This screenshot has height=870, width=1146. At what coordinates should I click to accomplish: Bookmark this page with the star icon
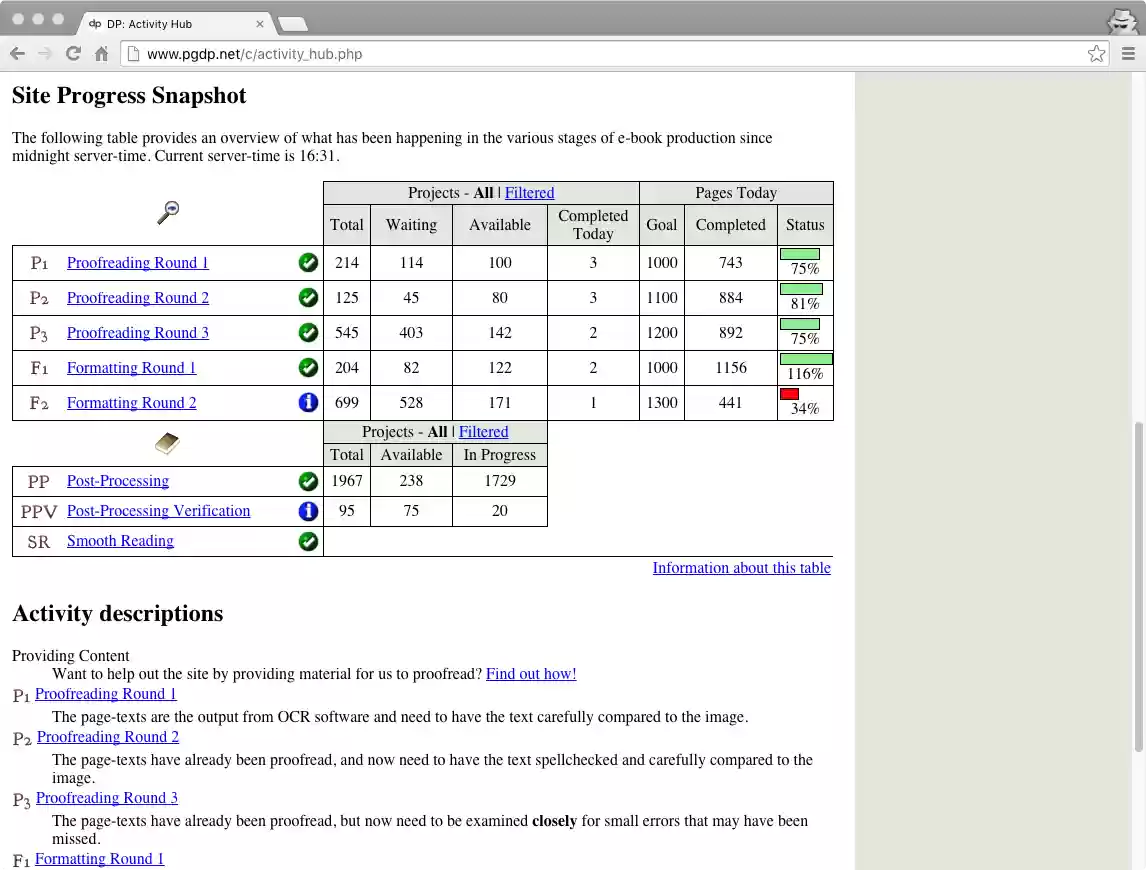1096,54
